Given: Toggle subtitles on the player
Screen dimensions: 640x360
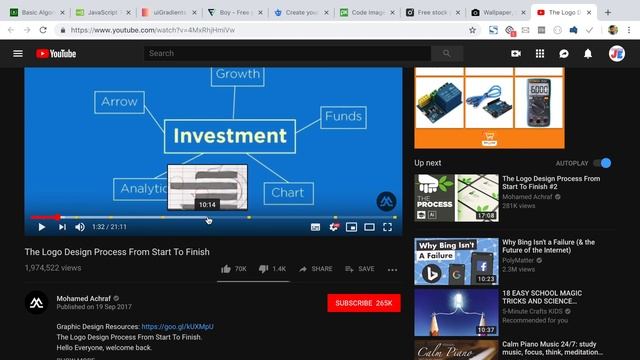Looking at the screenshot, I should click(x=315, y=227).
